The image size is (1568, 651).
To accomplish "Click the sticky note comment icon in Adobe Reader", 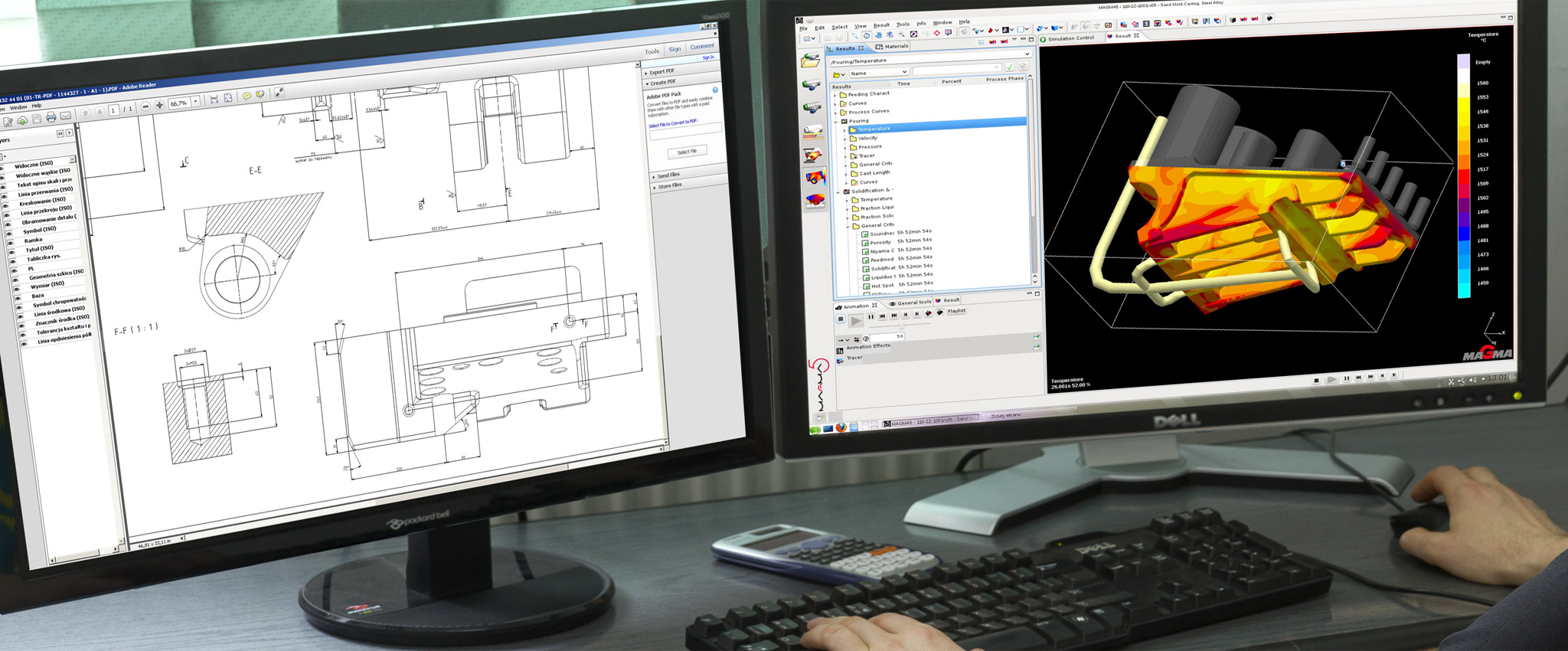I will [247, 96].
